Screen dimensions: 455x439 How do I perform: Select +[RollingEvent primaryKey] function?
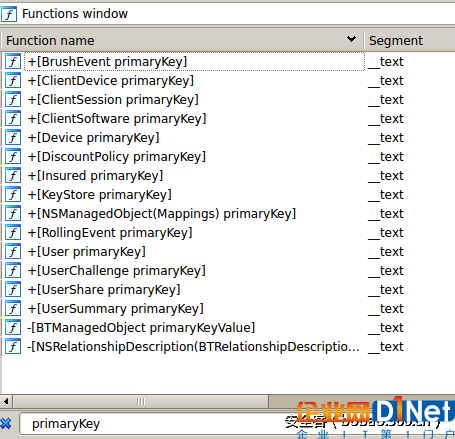[110, 232]
